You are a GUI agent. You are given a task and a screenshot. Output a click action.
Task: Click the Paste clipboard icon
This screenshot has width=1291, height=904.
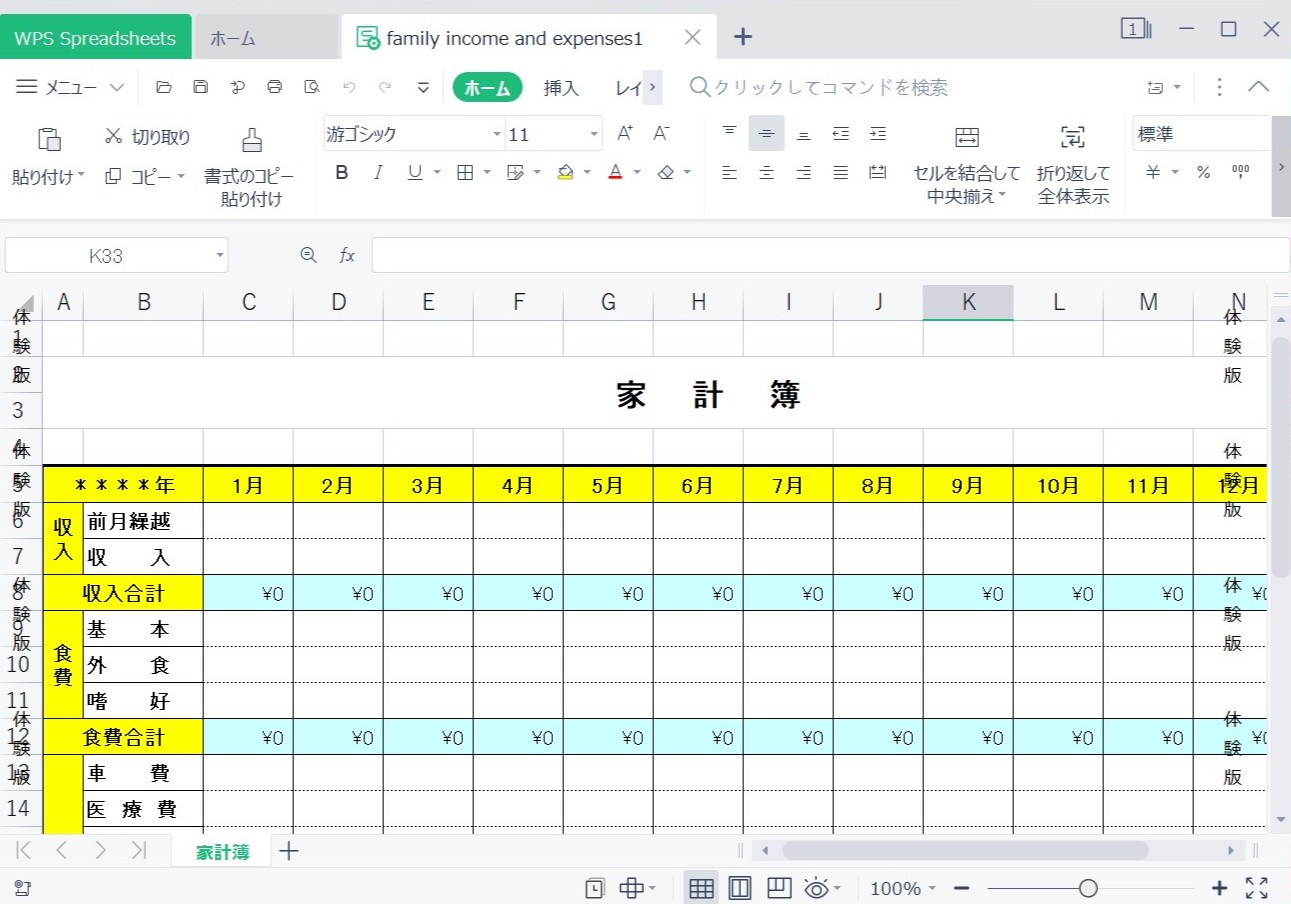(x=49, y=139)
